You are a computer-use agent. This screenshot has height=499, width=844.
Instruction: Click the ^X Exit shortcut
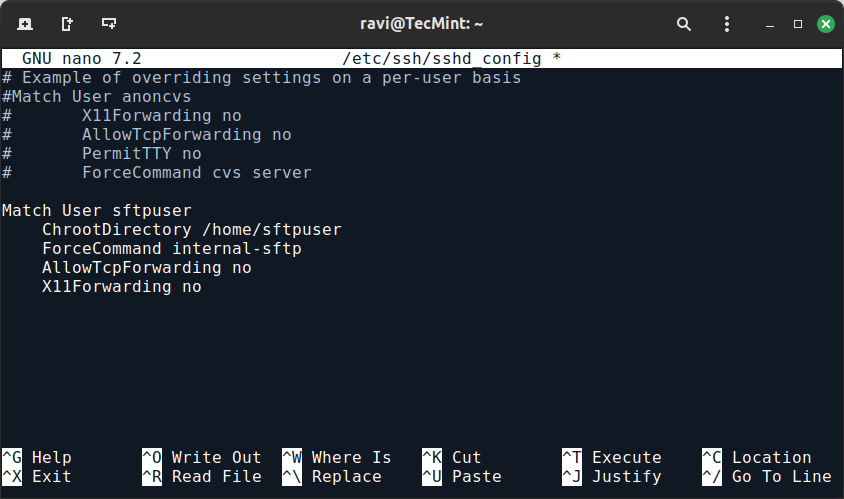pos(37,477)
